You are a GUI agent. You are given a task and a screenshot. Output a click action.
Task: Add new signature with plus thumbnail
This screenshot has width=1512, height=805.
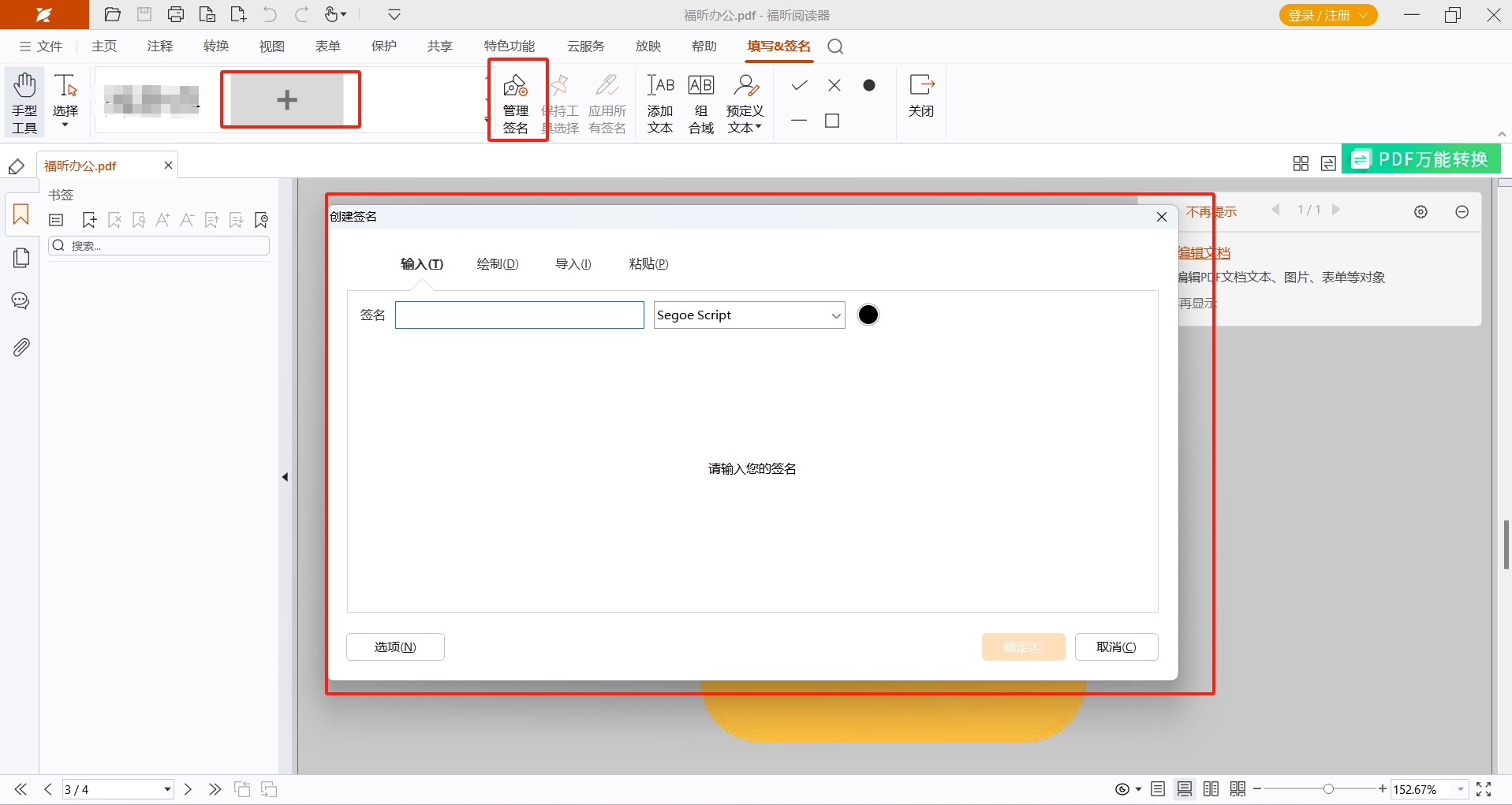[x=287, y=99]
